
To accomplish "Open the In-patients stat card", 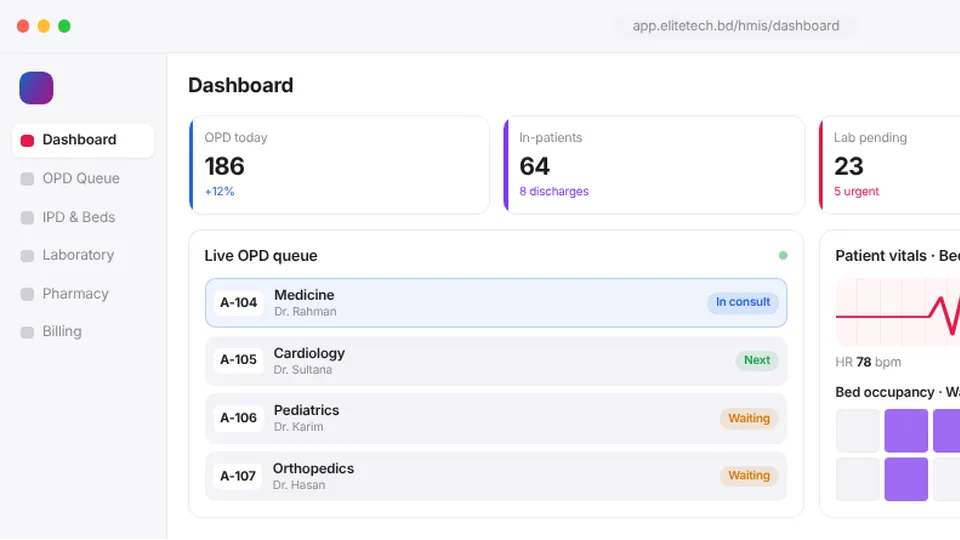I will point(654,165).
